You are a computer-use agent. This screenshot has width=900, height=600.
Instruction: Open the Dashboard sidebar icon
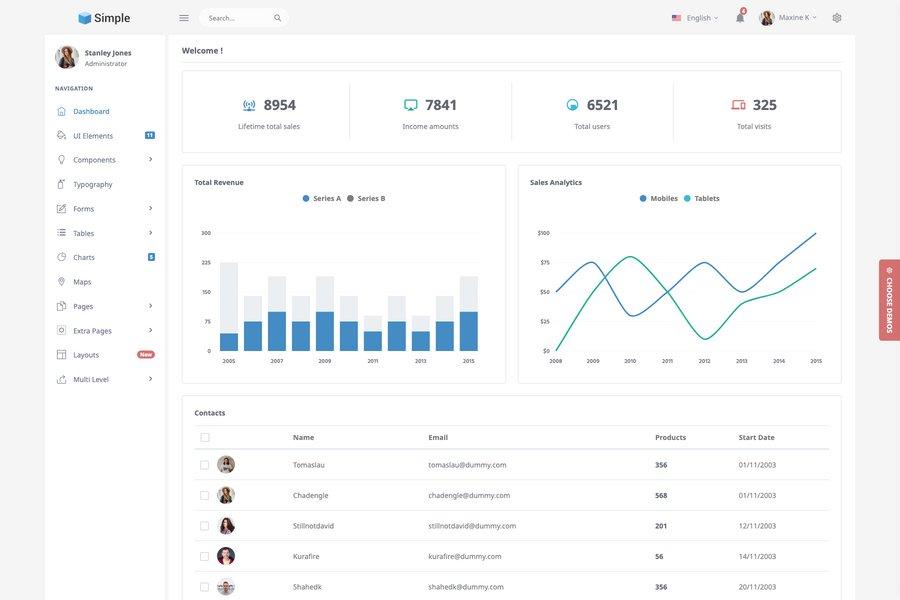coord(59,108)
